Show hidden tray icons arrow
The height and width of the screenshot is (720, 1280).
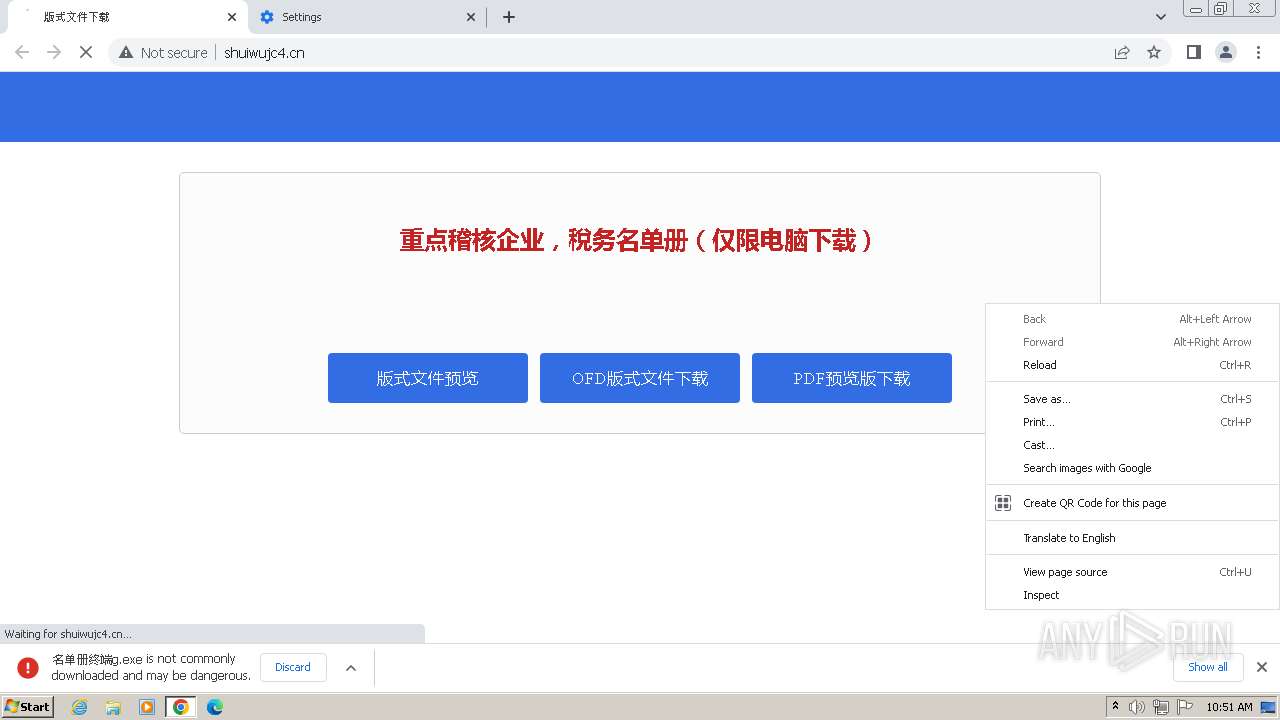pyautogui.click(x=1115, y=707)
